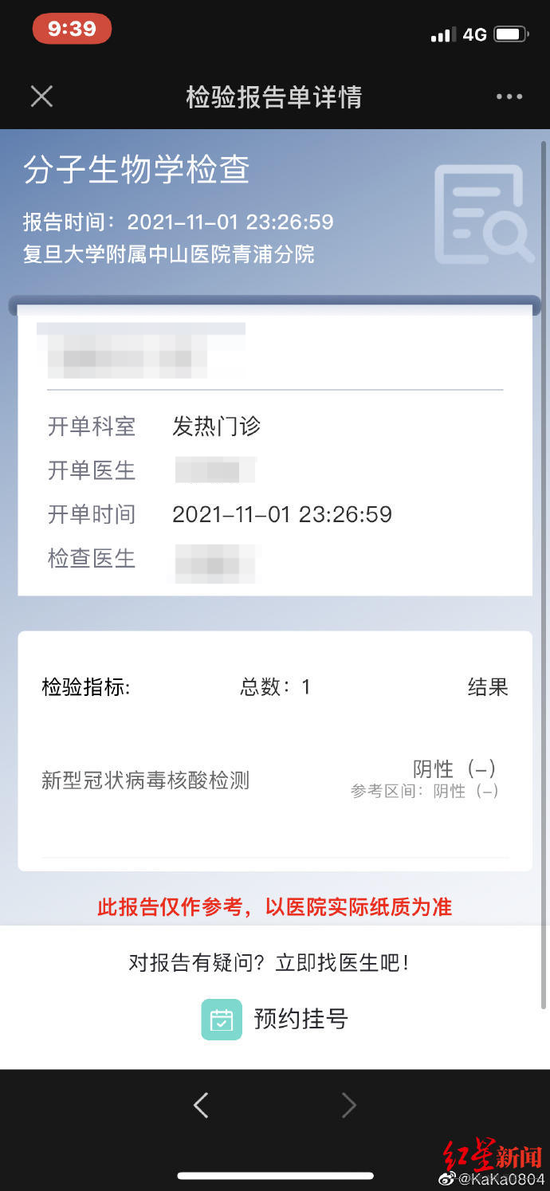The width and height of the screenshot is (550, 1191).
Task: Tap the red 9:39 time pill
Action: coord(71,29)
